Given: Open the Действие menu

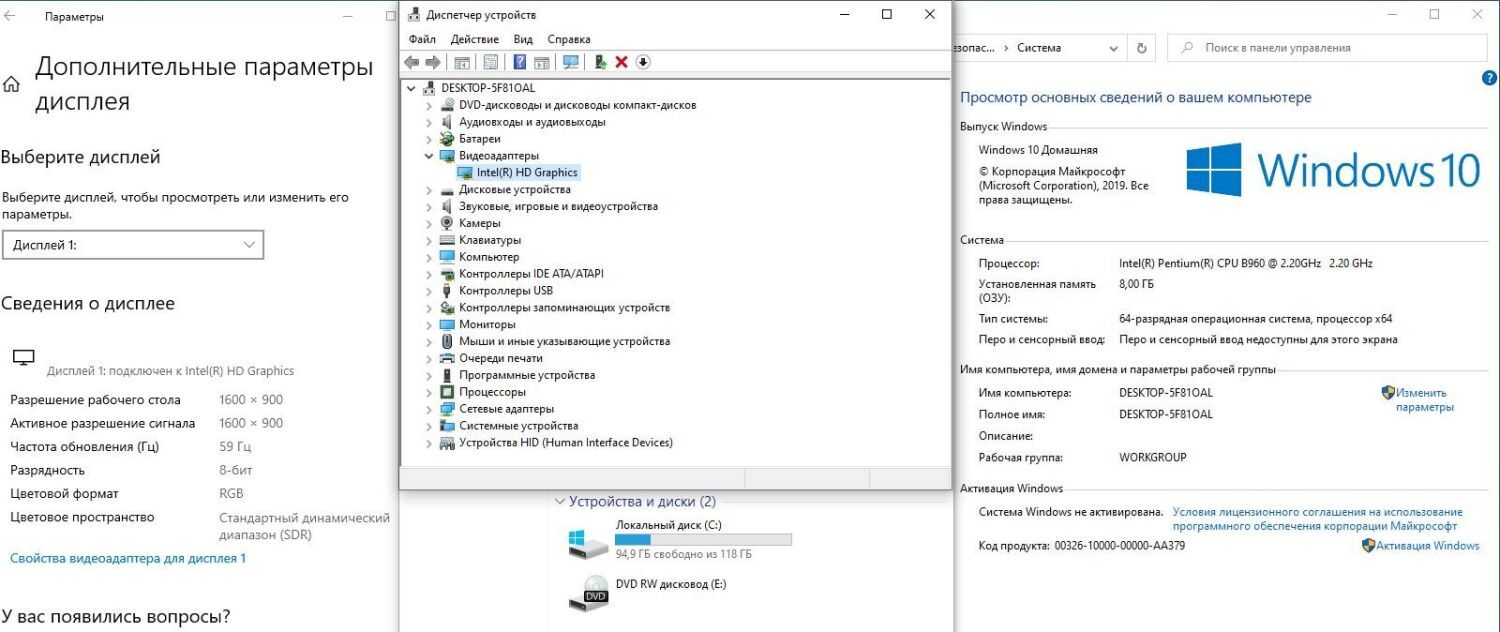Looking at the screenshot, I should [474, 39].
